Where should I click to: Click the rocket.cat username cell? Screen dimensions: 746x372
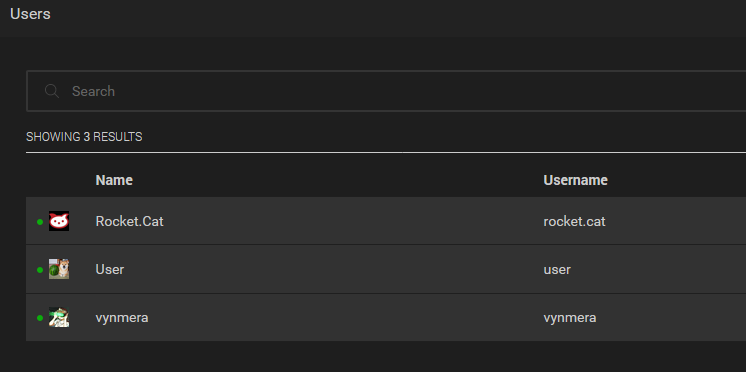point(574,222)
